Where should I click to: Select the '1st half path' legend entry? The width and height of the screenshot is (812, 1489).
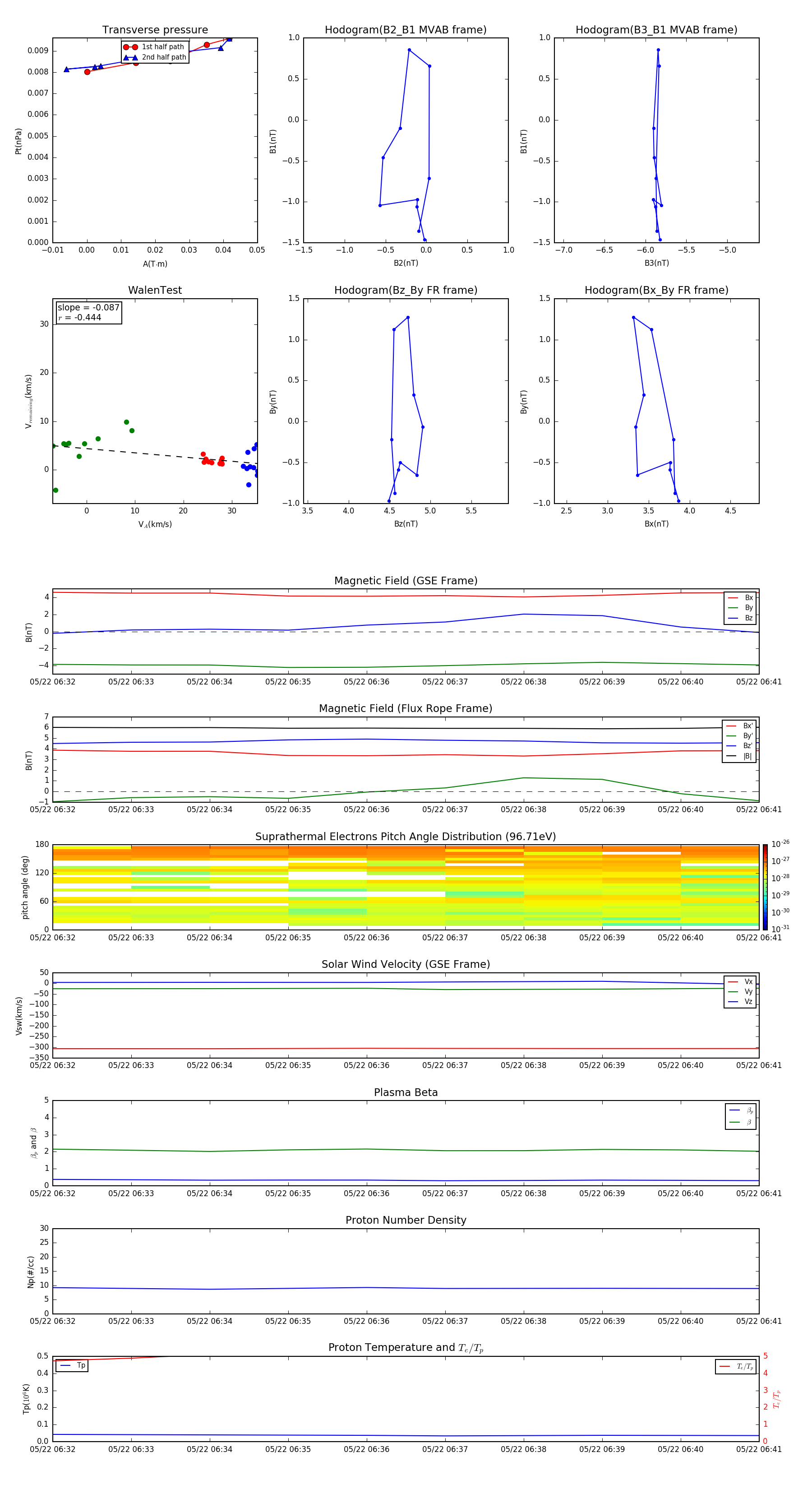154,47
